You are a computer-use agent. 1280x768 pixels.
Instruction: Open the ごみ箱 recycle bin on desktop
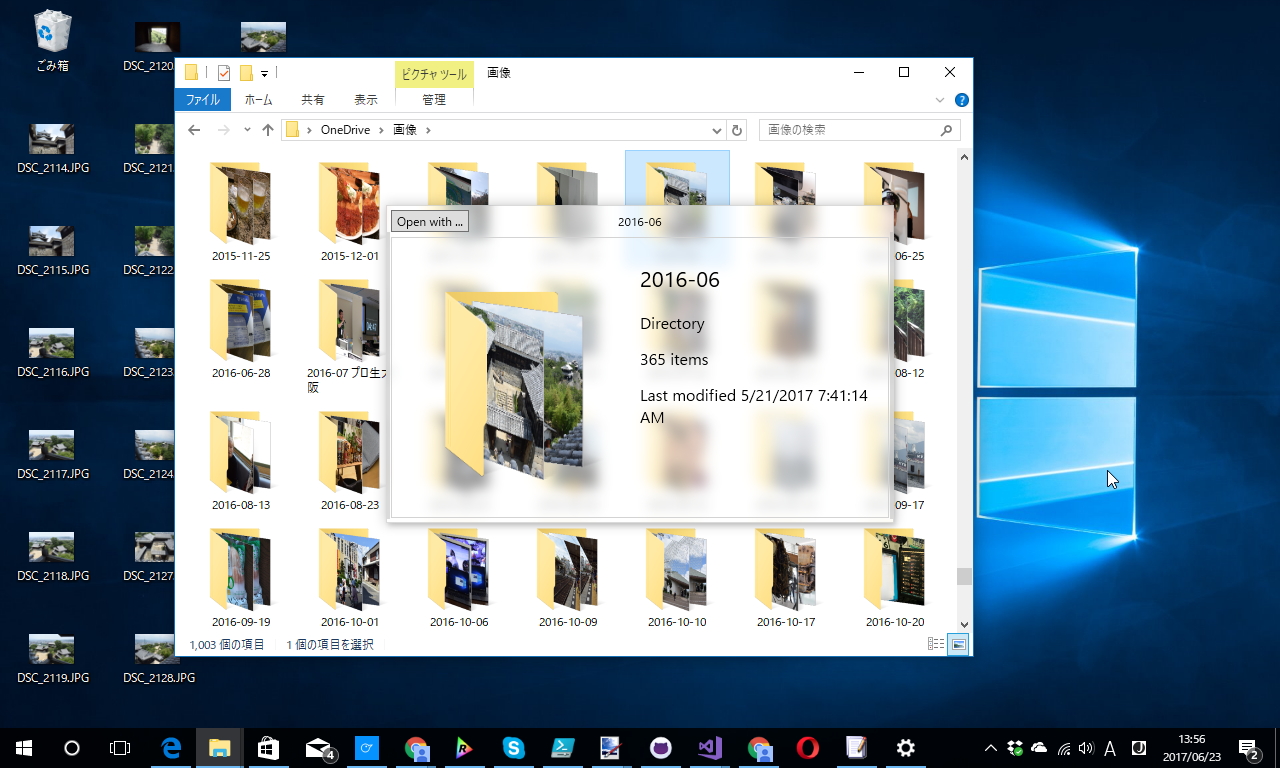coord(52,42)
